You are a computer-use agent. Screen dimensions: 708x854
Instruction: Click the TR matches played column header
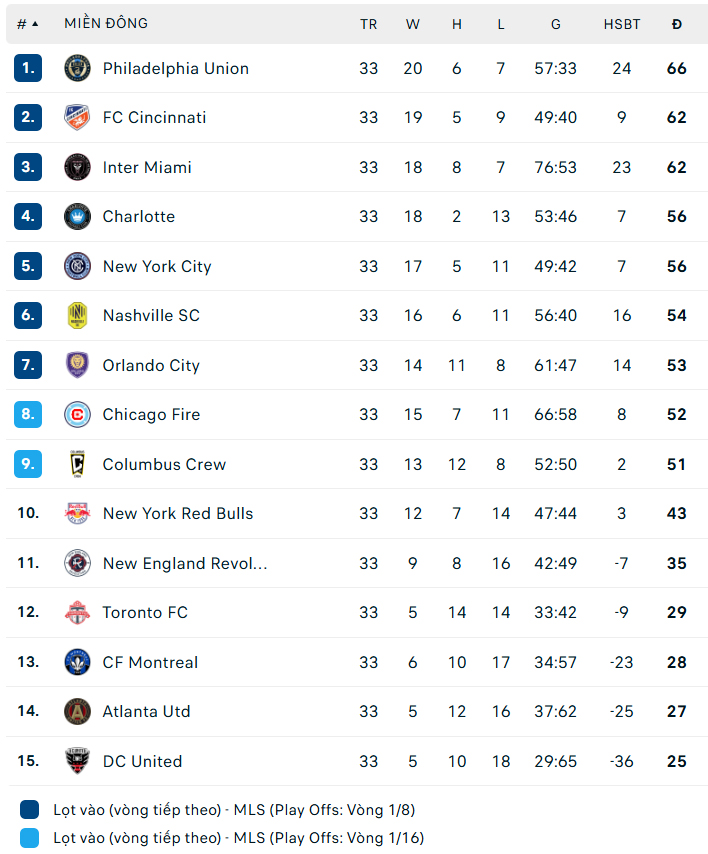pyautogui.click(x=369, y=24)
